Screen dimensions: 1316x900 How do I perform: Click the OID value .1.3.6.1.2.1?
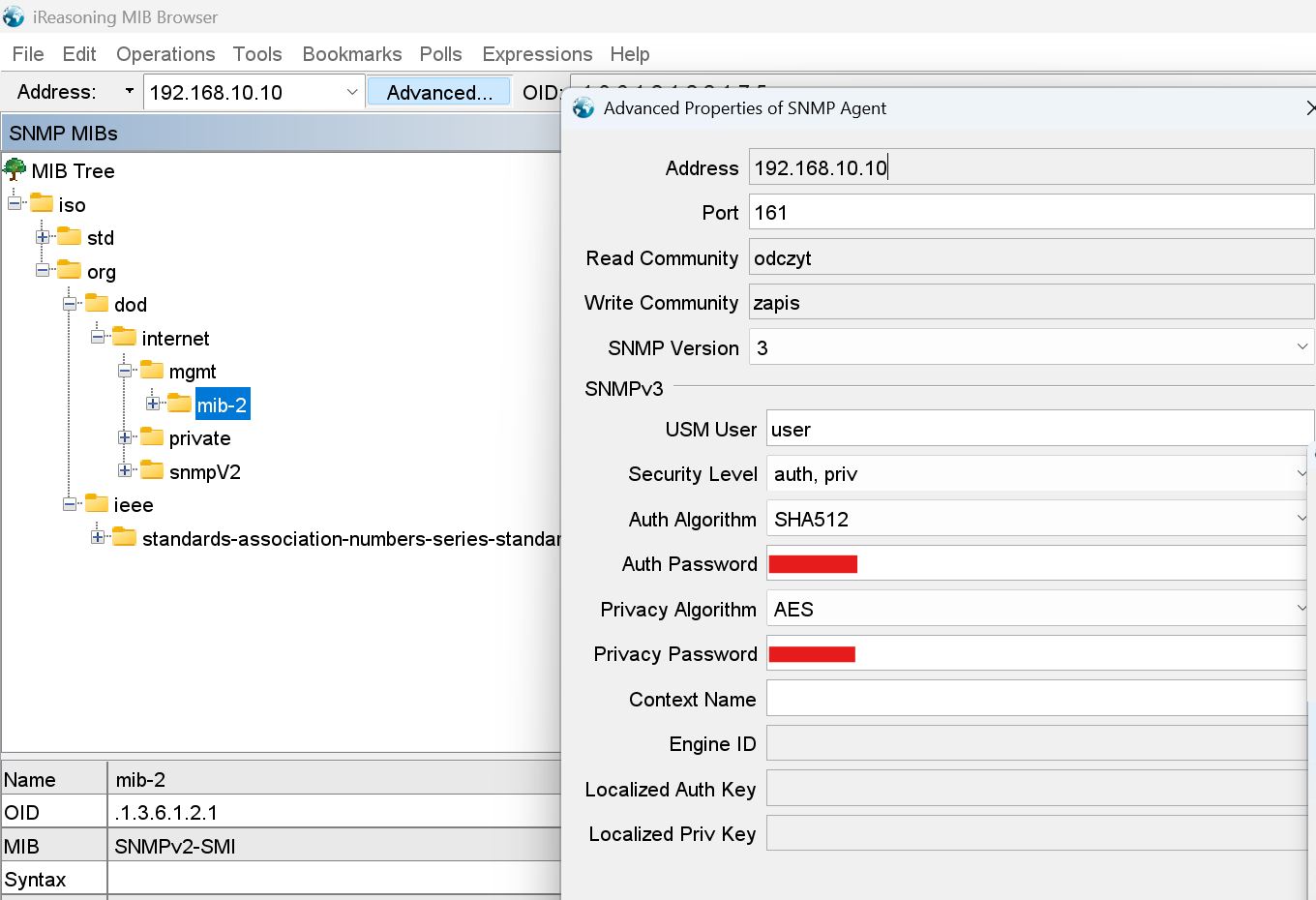[165, 812]
